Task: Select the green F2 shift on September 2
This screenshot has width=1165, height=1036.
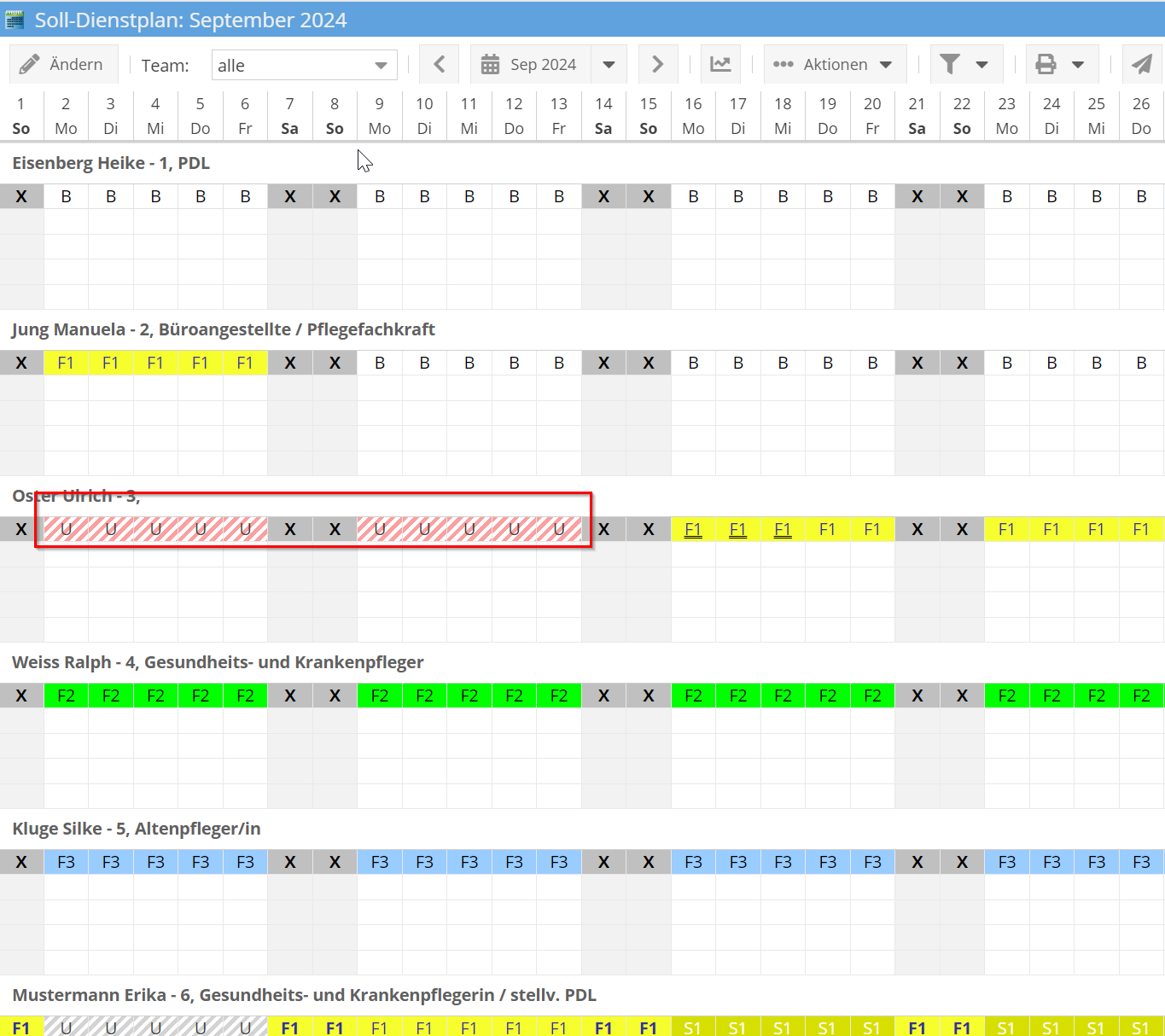Action: tap(66, 696)
